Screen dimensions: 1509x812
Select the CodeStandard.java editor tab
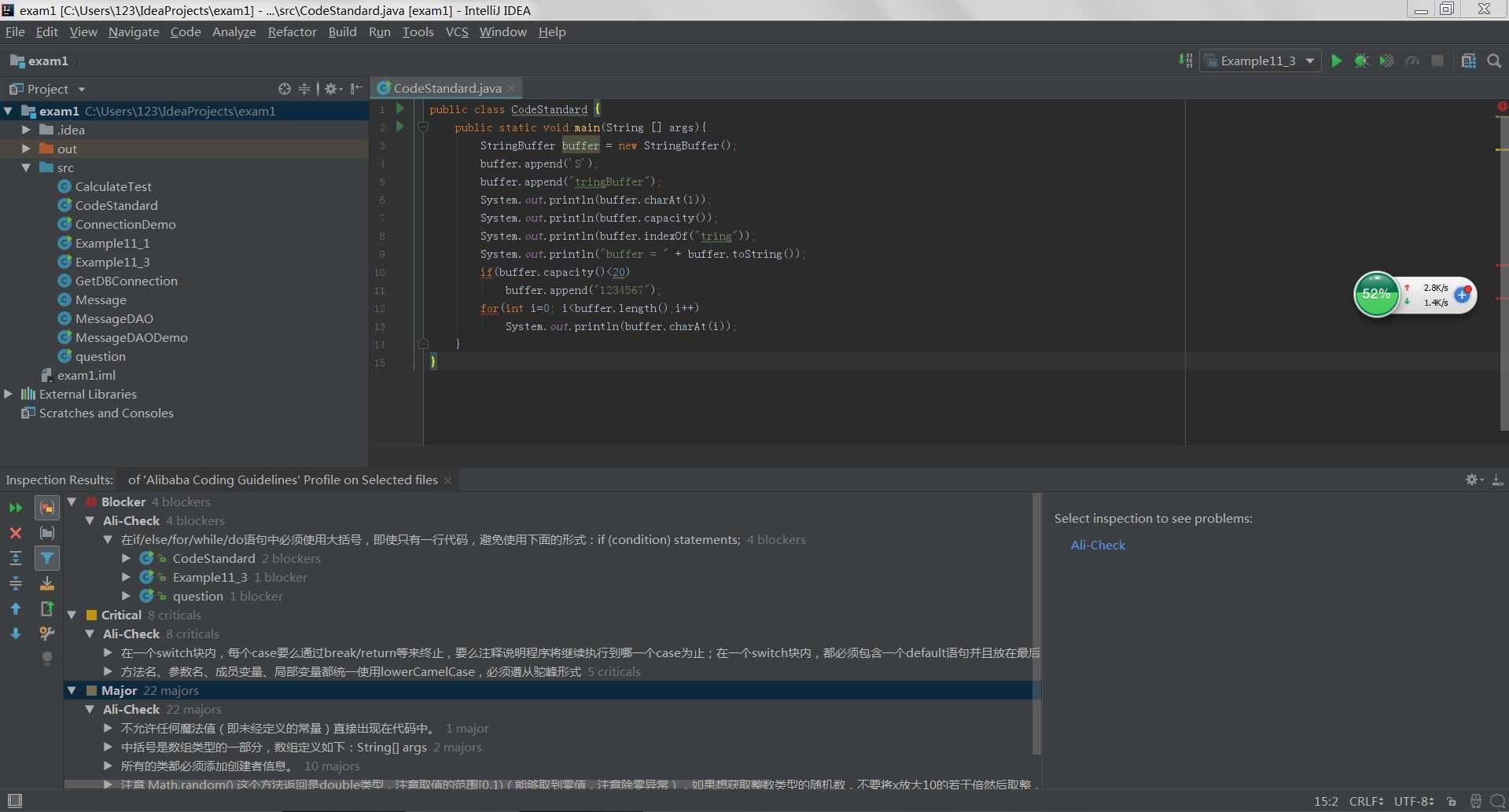(x=447, y=88)
